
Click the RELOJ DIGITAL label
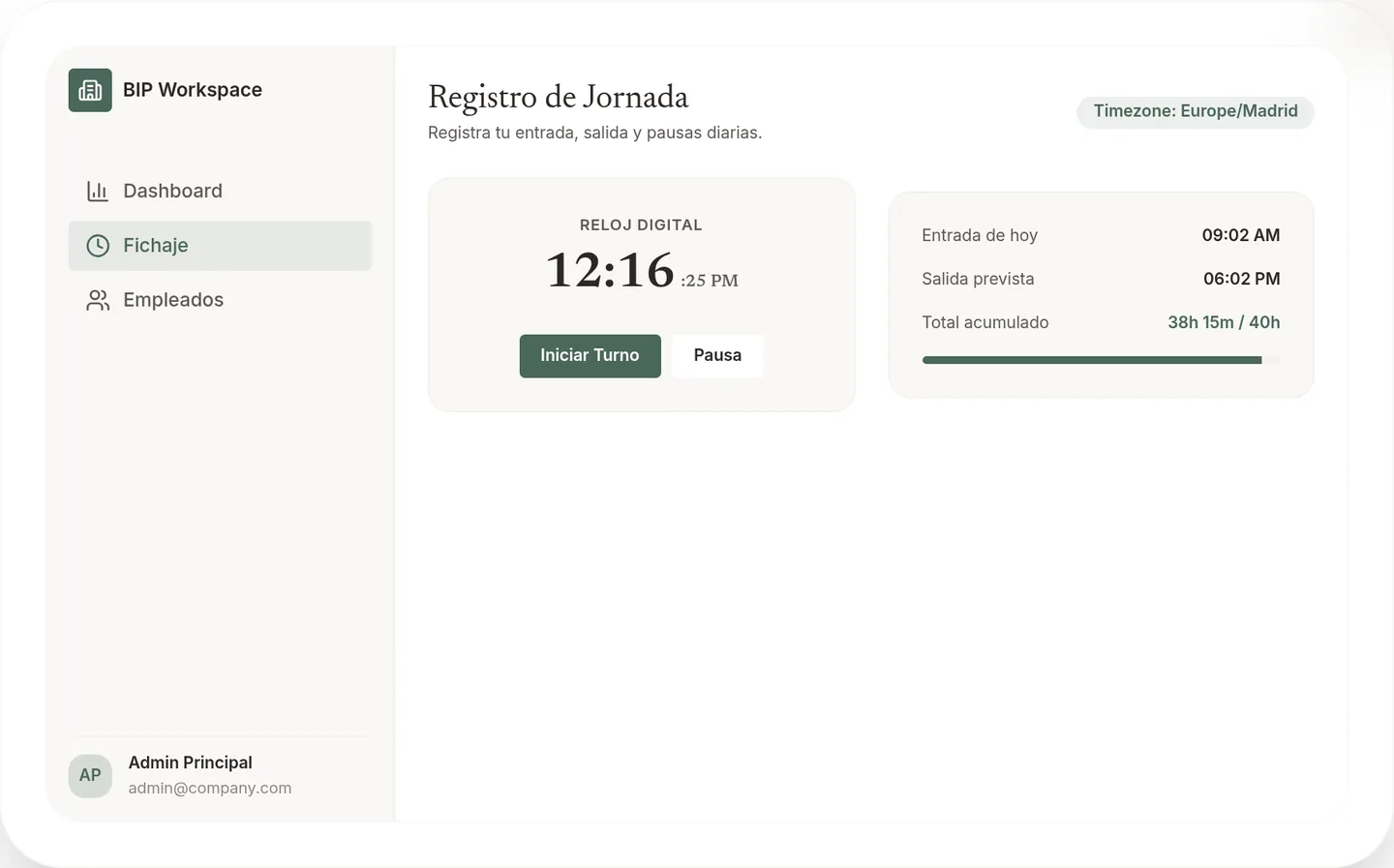(641, 225)
